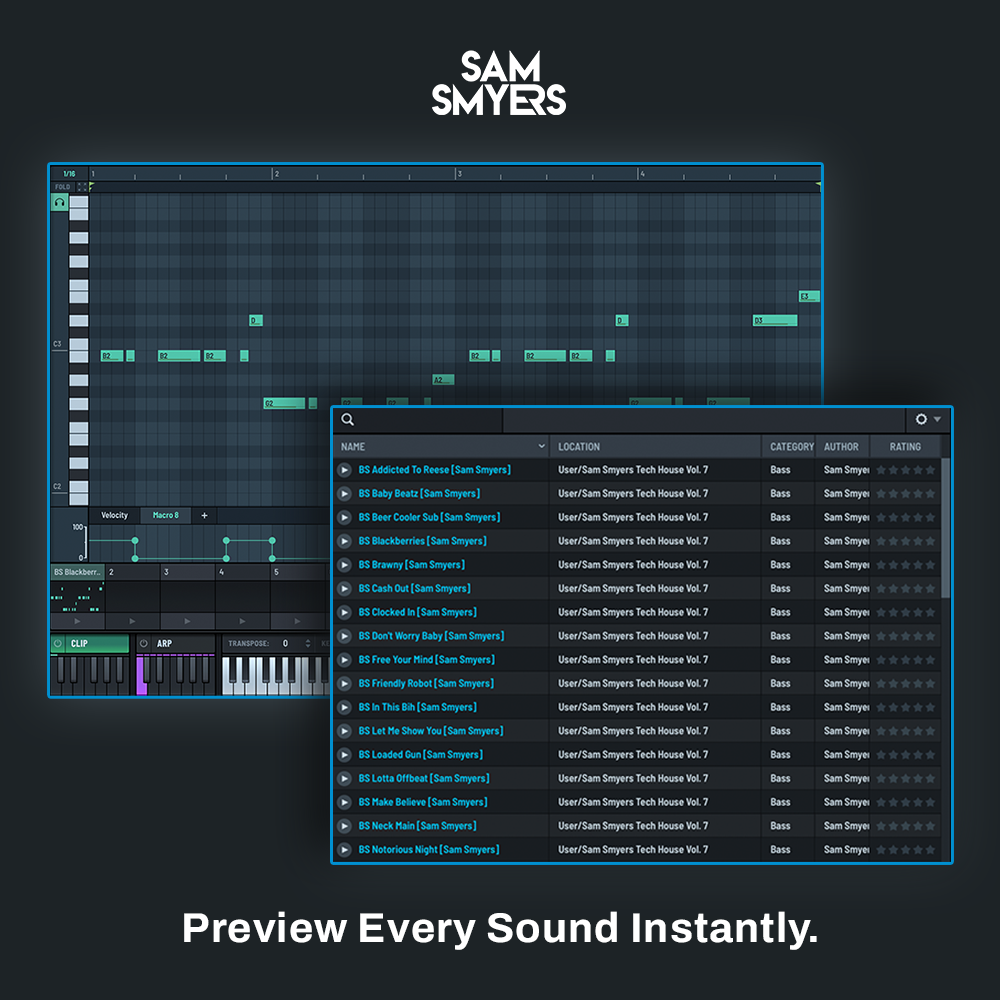This screenshot has height=1000, width=1000.
Task: Click the green loop start marker flag
Action: click(91, 186)
